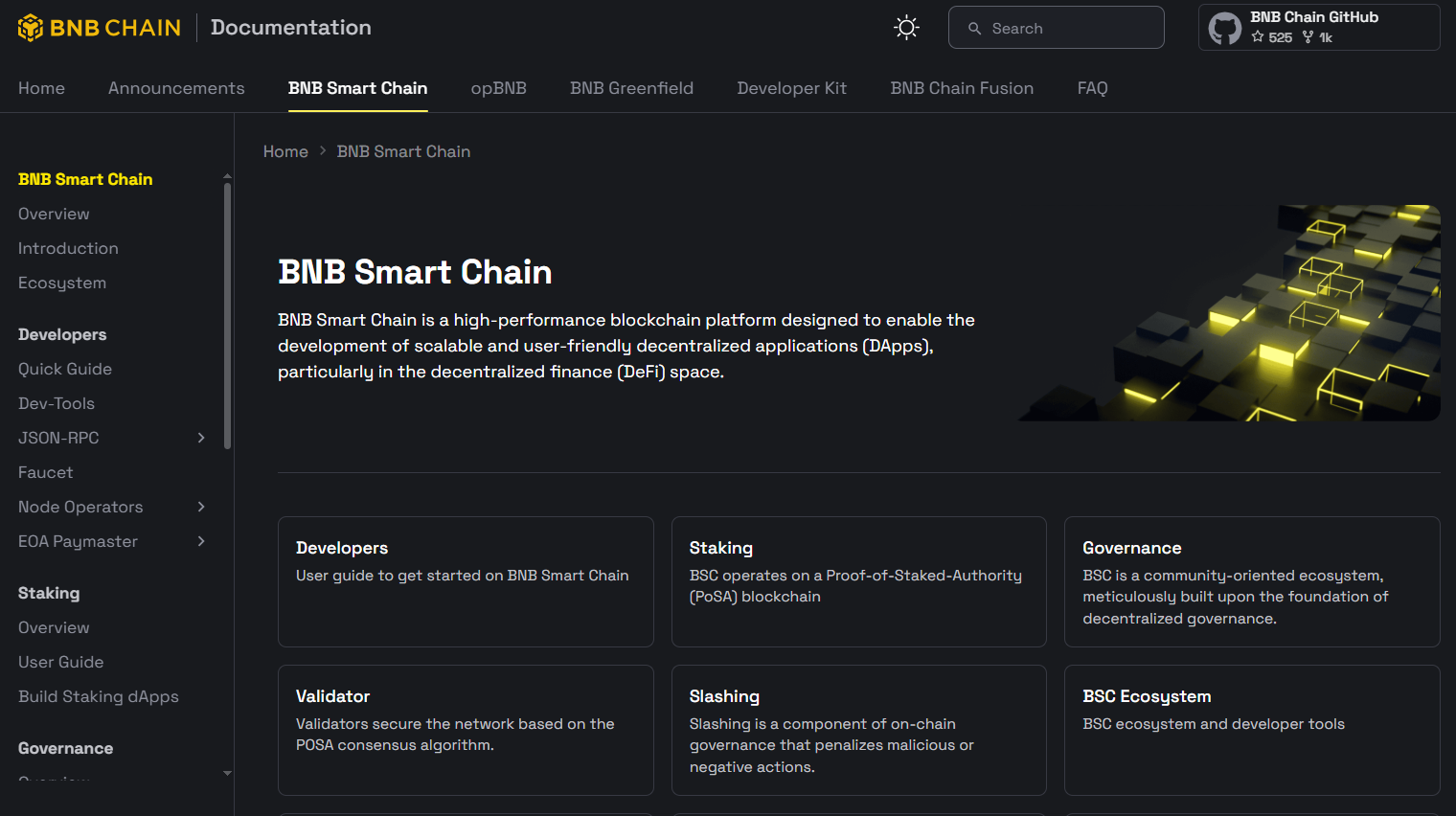
Task: Click the BNB Smart Chain page heading
Action: click(x=415, y=272)
